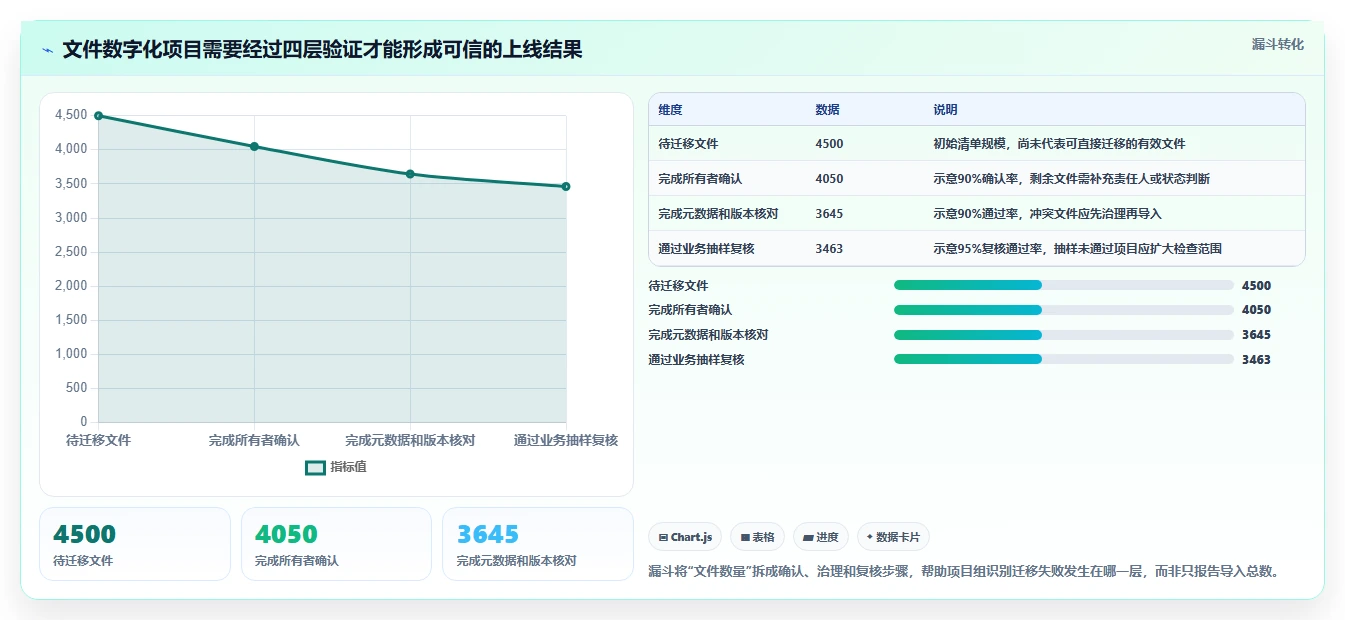Screen dimensions: 1345x620
Task: Select table cell 待迁移文件
Action: (x=688, y=144)
